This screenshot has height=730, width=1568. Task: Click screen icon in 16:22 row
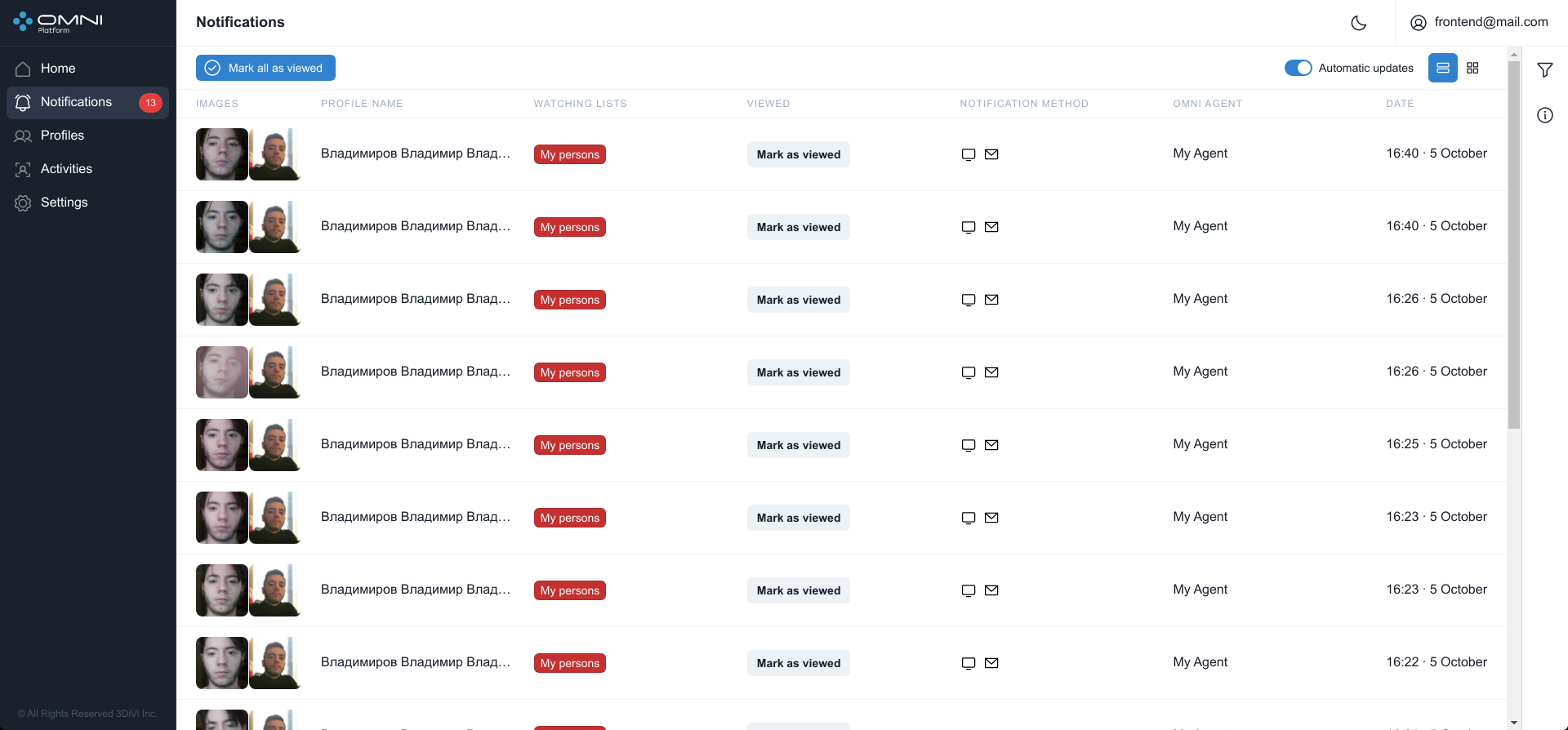click(969, 663)
